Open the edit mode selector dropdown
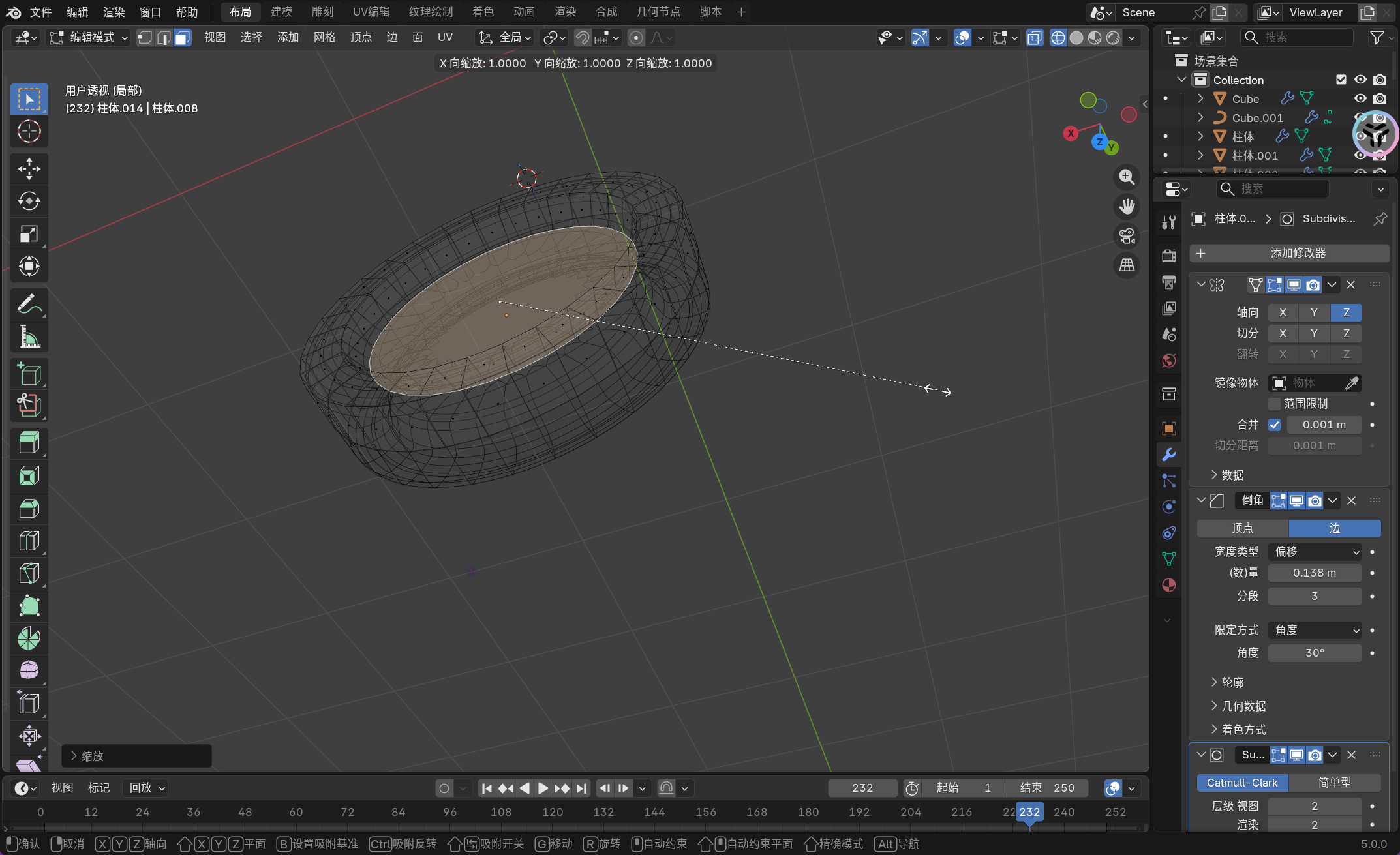 (x=89, y=38)
